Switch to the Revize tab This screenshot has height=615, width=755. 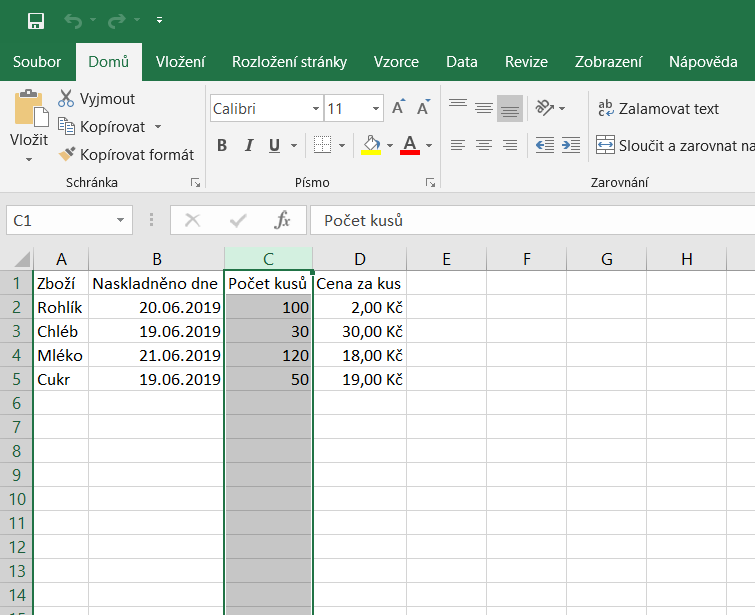tap(526, 62)
